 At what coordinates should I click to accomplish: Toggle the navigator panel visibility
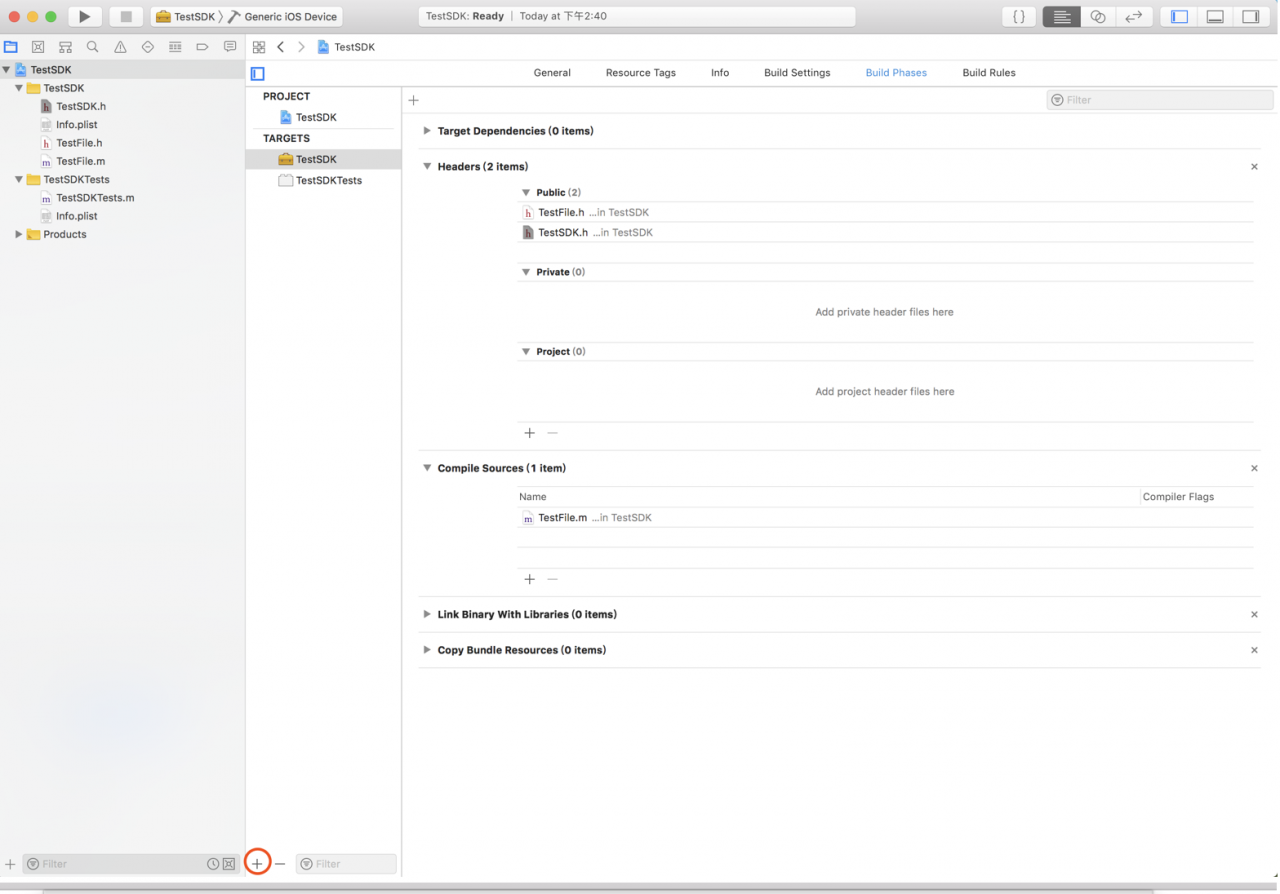[1179, 16]
